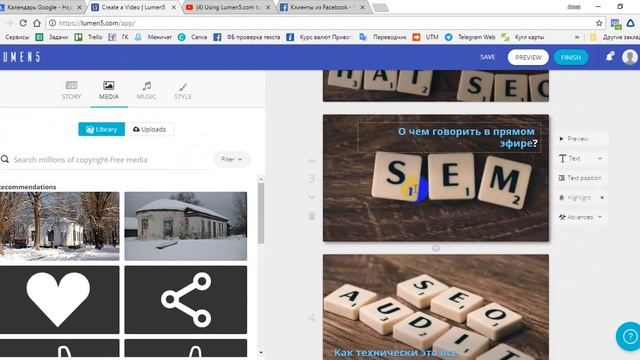This screenshot has height=360, width=640.
Task: Open the Задачи bookmark
Action: point(52,37)
